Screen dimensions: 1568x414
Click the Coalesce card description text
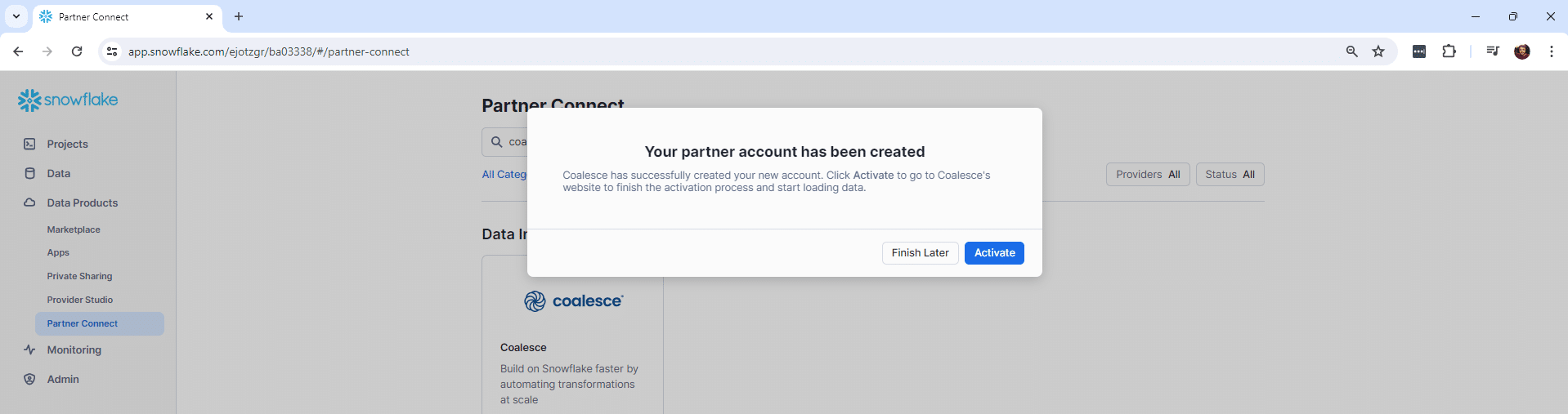(569, 384)
